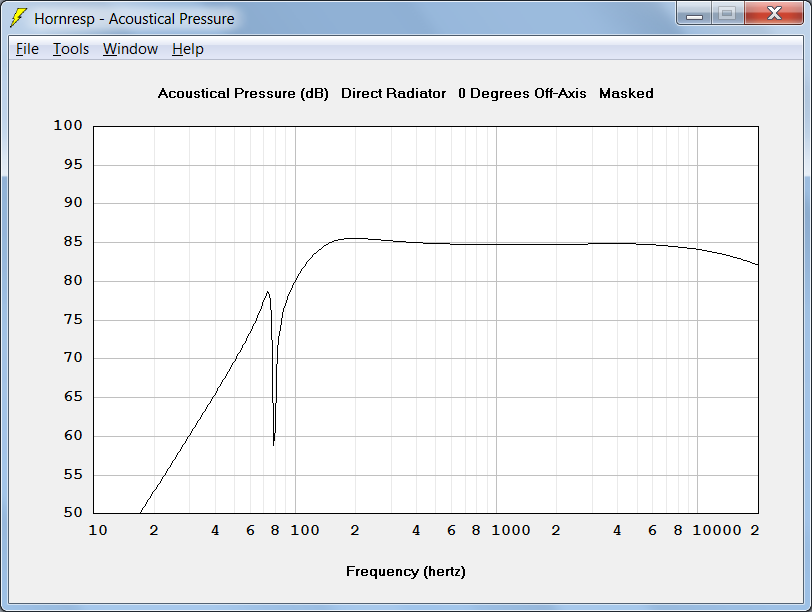The image size is (812, 612).
Task: Click the 10000 hertz axis label
Action: pos(717,530)
